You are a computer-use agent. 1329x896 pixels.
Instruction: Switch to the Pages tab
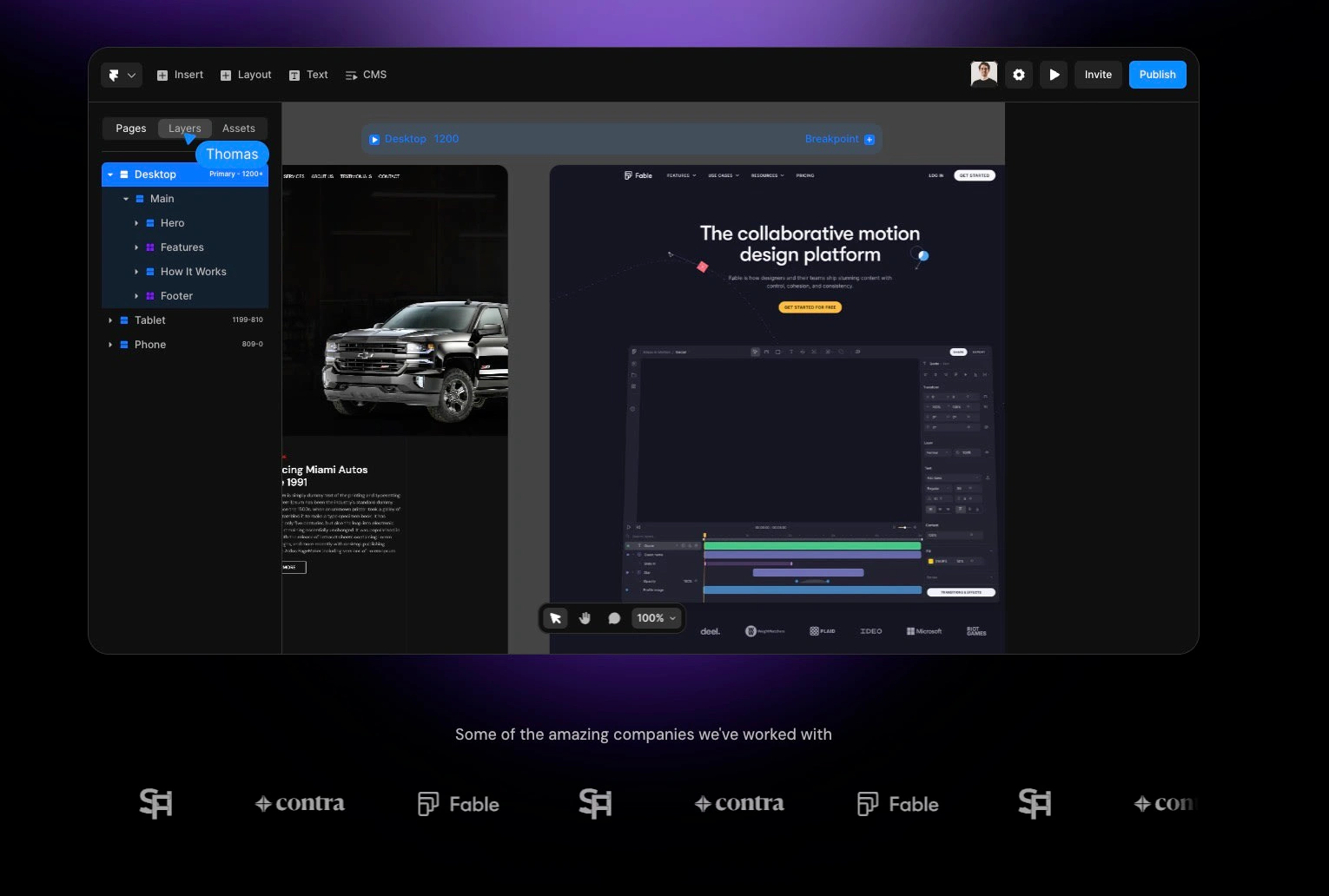coord(131,128)
